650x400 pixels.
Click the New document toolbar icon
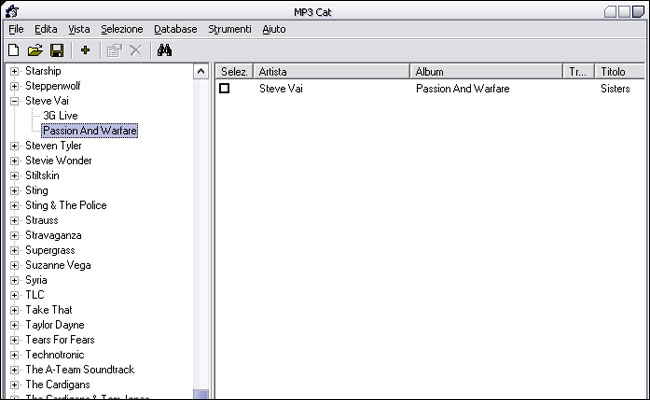pos(13,50)
